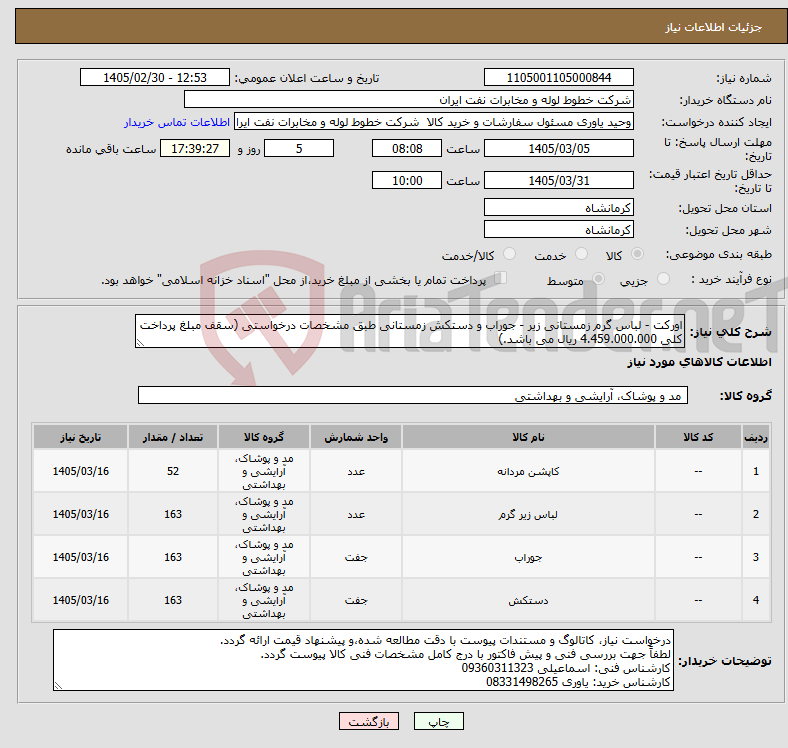Select the متوسط purchase type radio
Screen dimensions: 788x748
[x=598, y=279]
